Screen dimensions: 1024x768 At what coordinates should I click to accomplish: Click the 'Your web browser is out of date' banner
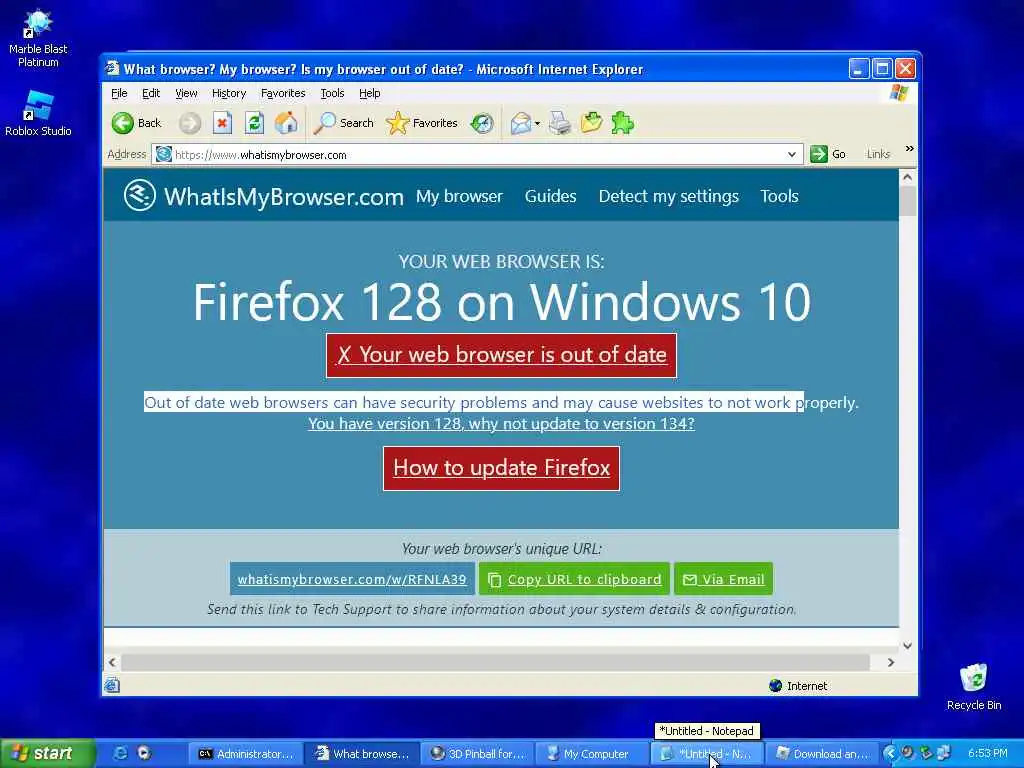[x=502, y=355]
